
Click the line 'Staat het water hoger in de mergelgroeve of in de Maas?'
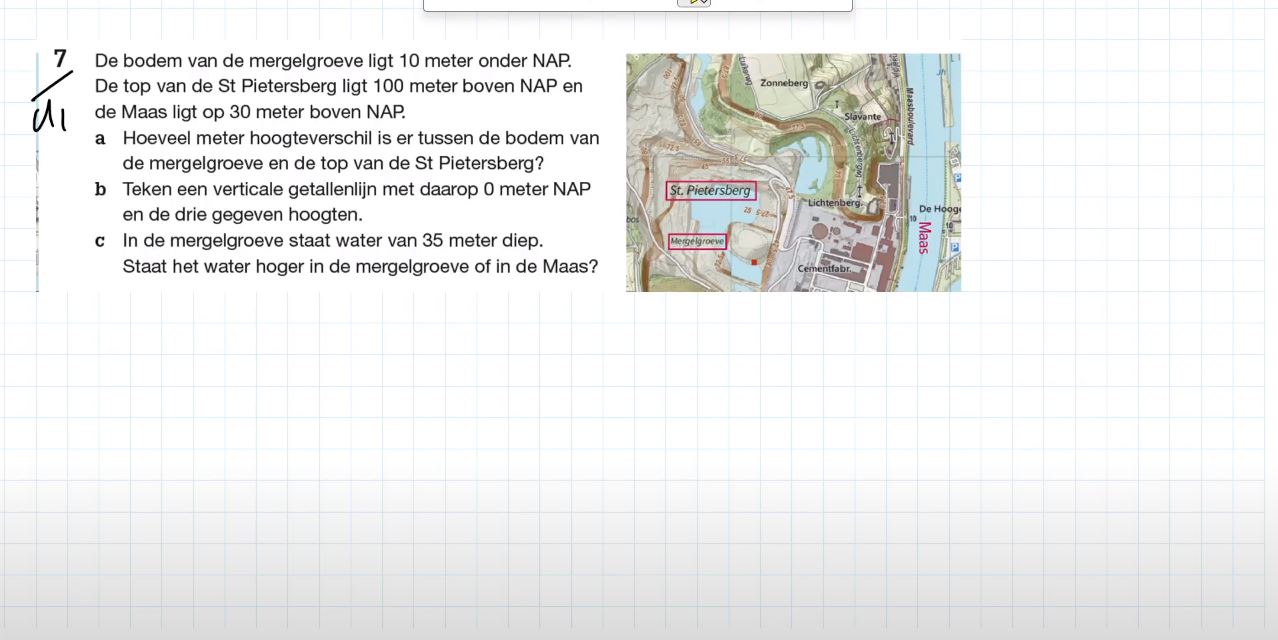click(x=361, y=267)
